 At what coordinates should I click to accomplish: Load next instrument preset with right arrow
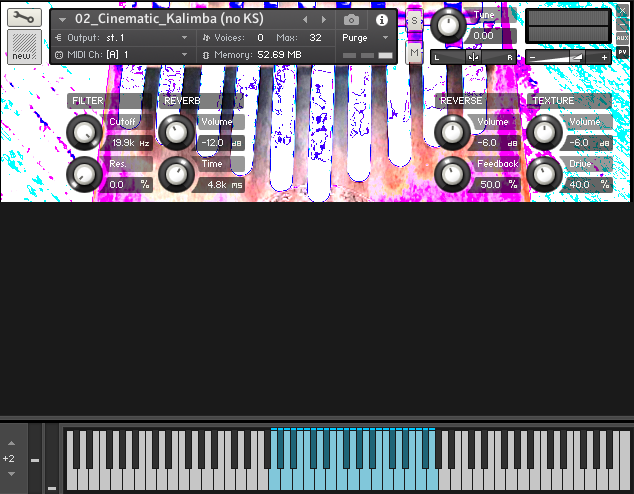(323, 19)
